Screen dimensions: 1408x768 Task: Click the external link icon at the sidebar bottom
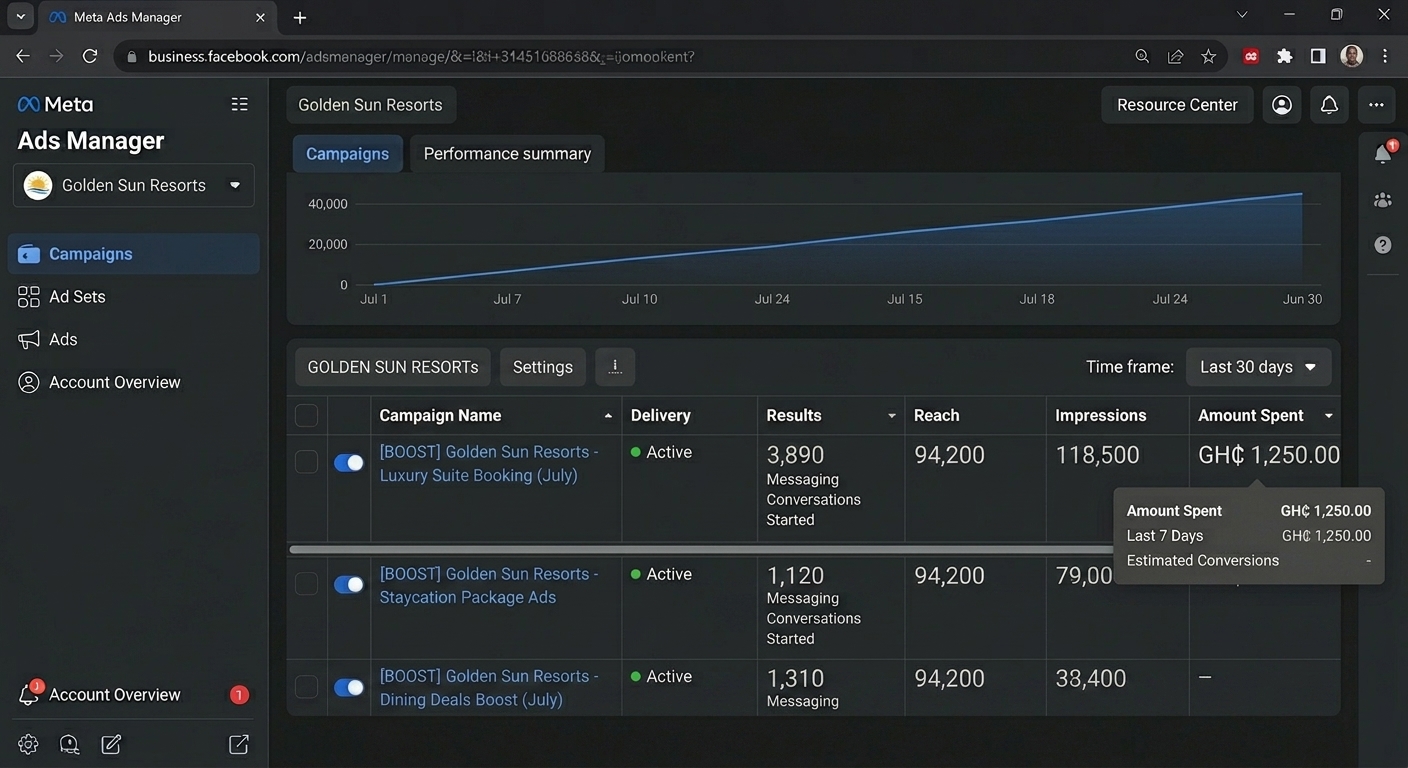pyautogui.click(x=239, y=744)
